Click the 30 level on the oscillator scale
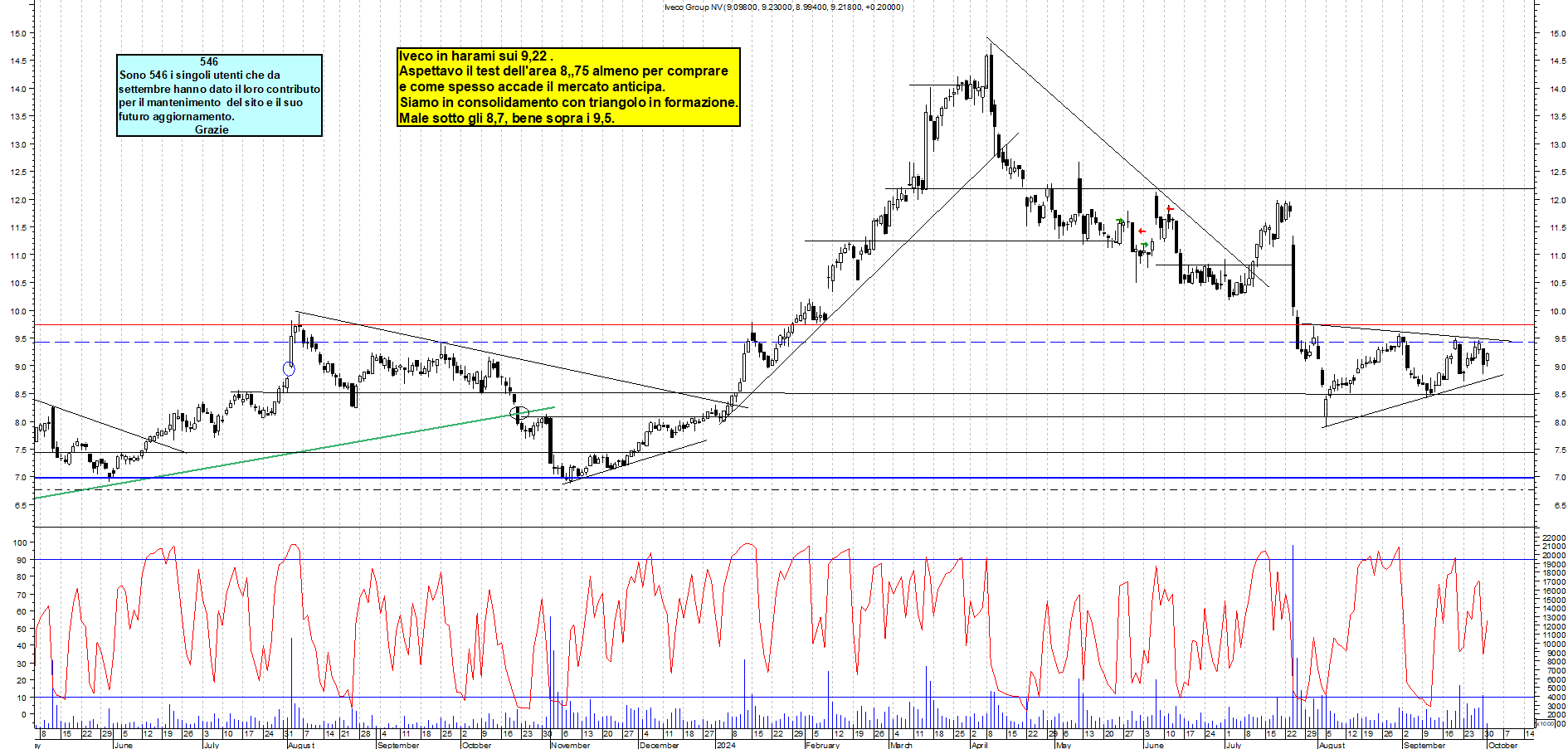Image resolution: width=1568 pixels, height=749 pixels. pyautogui.click(x=22, y=664)
